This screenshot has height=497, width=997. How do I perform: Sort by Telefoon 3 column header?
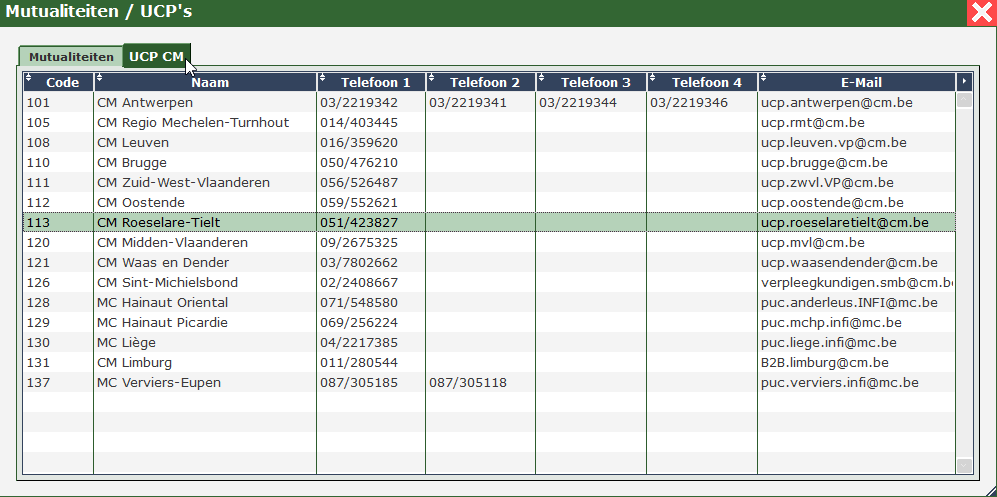pyautogui.click(x=591, y=82)
